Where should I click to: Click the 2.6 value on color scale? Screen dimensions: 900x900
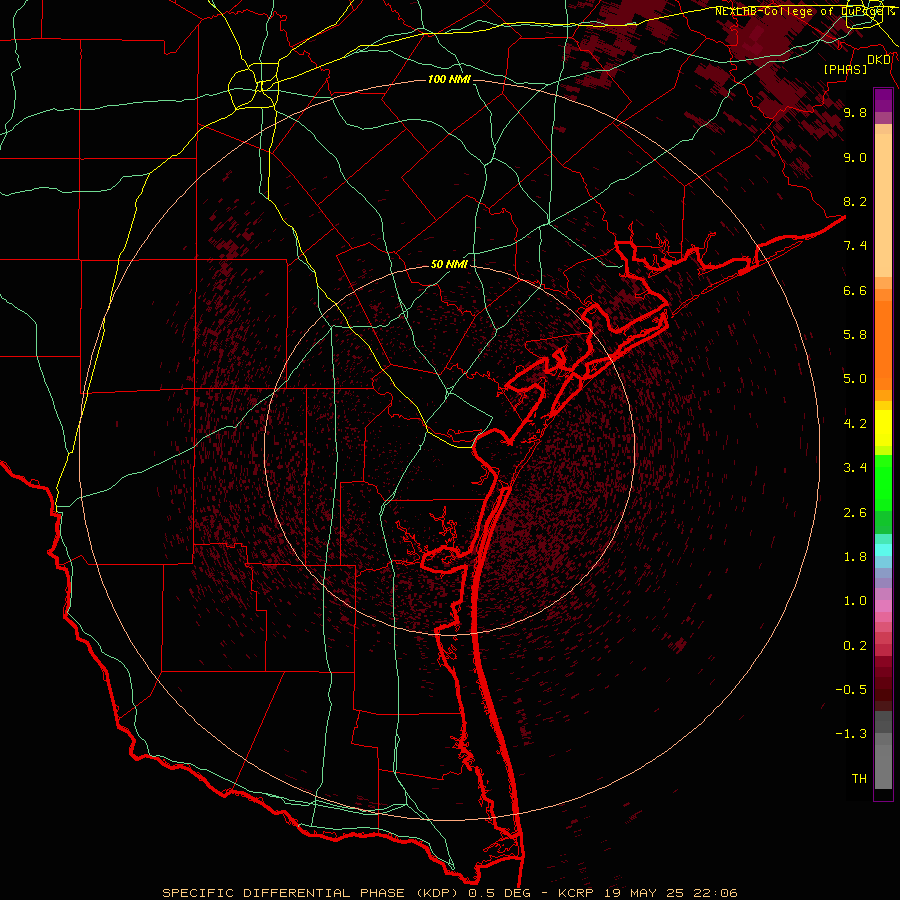point(855,513)
